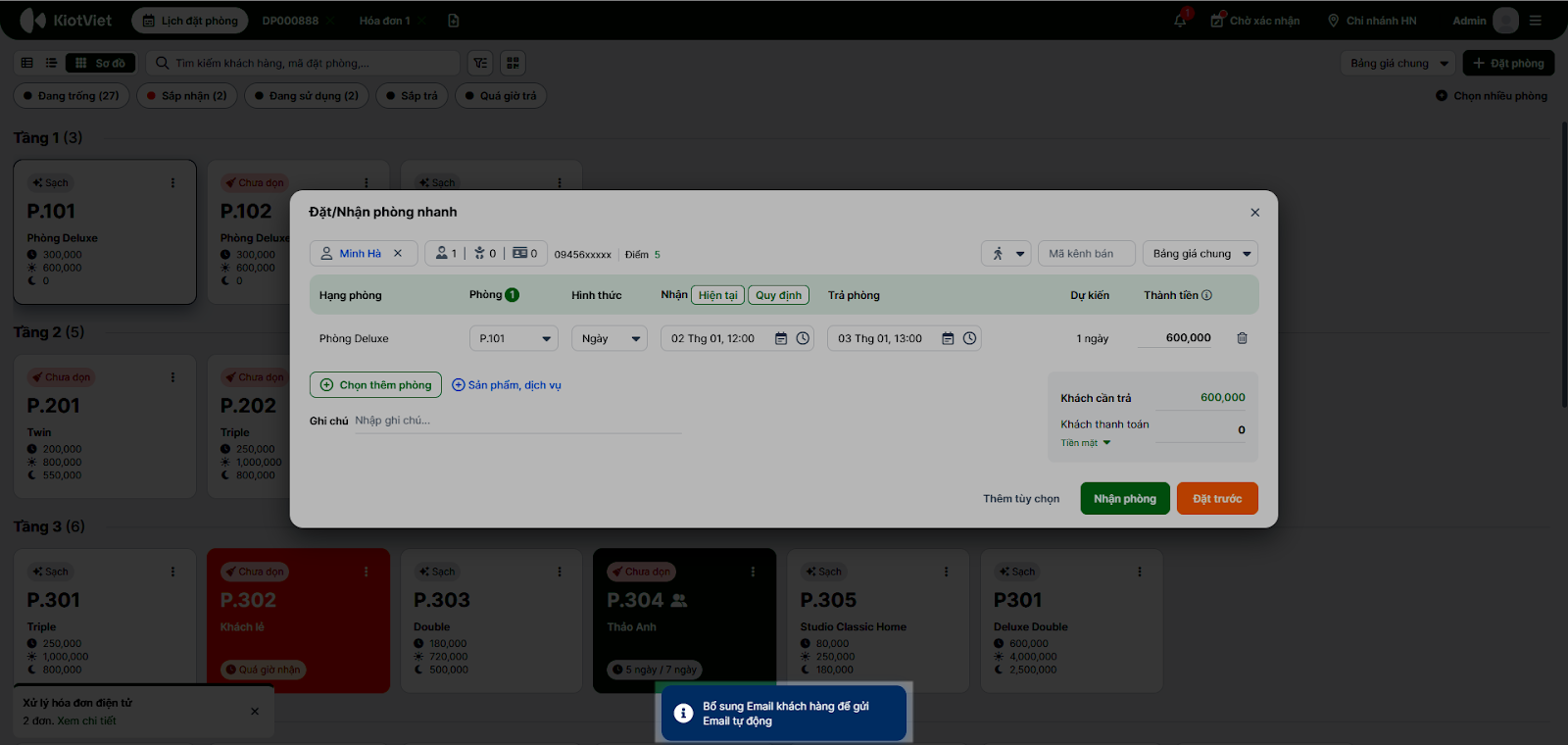This screenshot has height=745, width=1568.
Task: Open the QR code scanner icon
Action: [513, 63]
